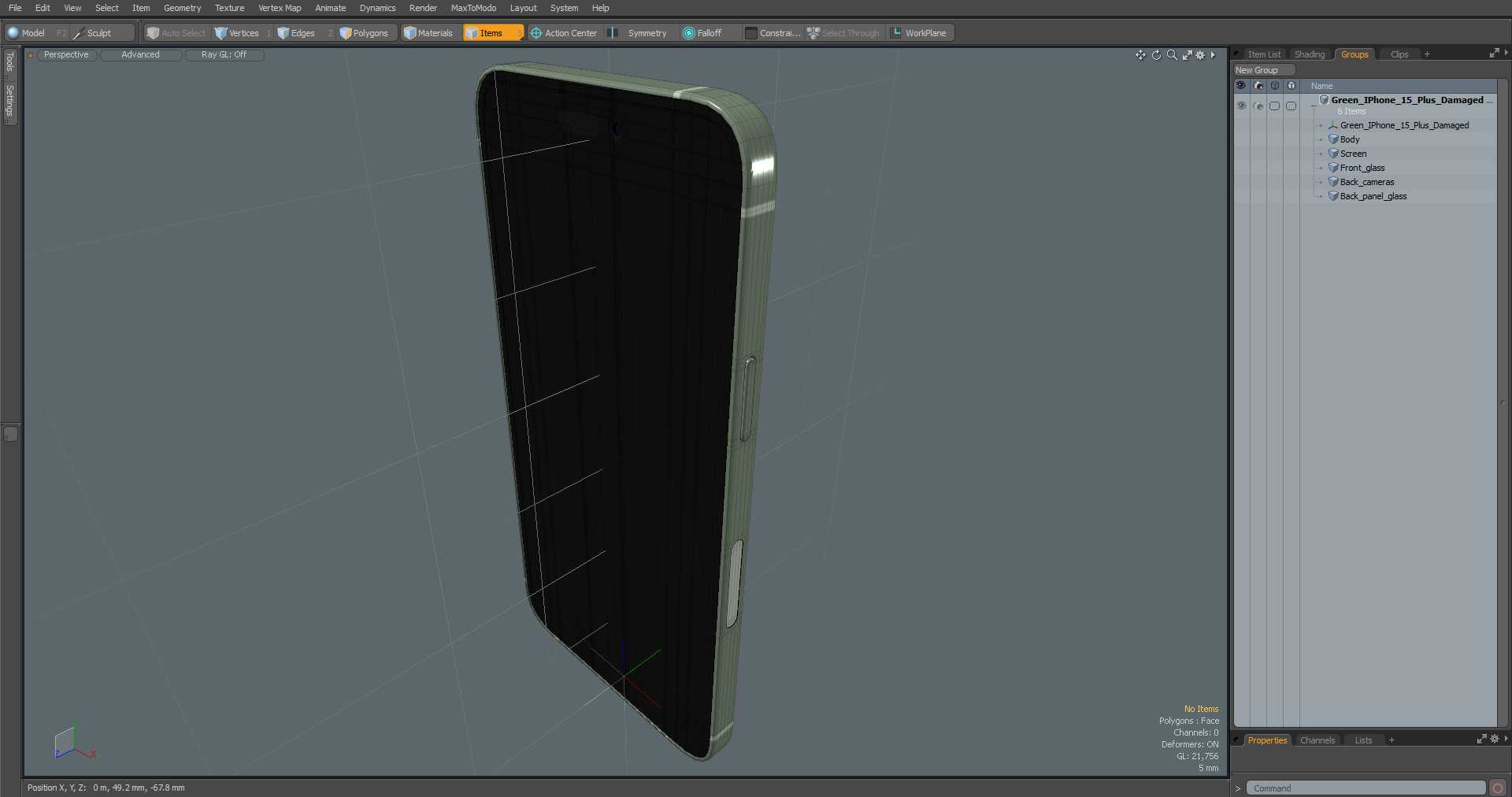Collapse the Green_IPhone_15_Plus_Damaged group
Viewport: 1512px width, 797px height.
[1313, 105]
